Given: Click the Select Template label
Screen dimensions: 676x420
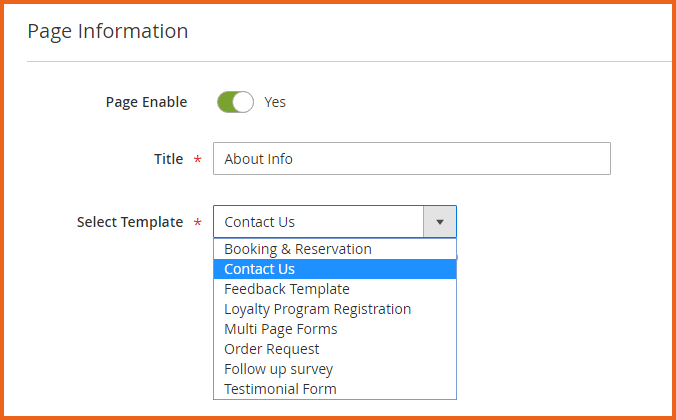Looking at the screenshot, I should tap(130, 222).
